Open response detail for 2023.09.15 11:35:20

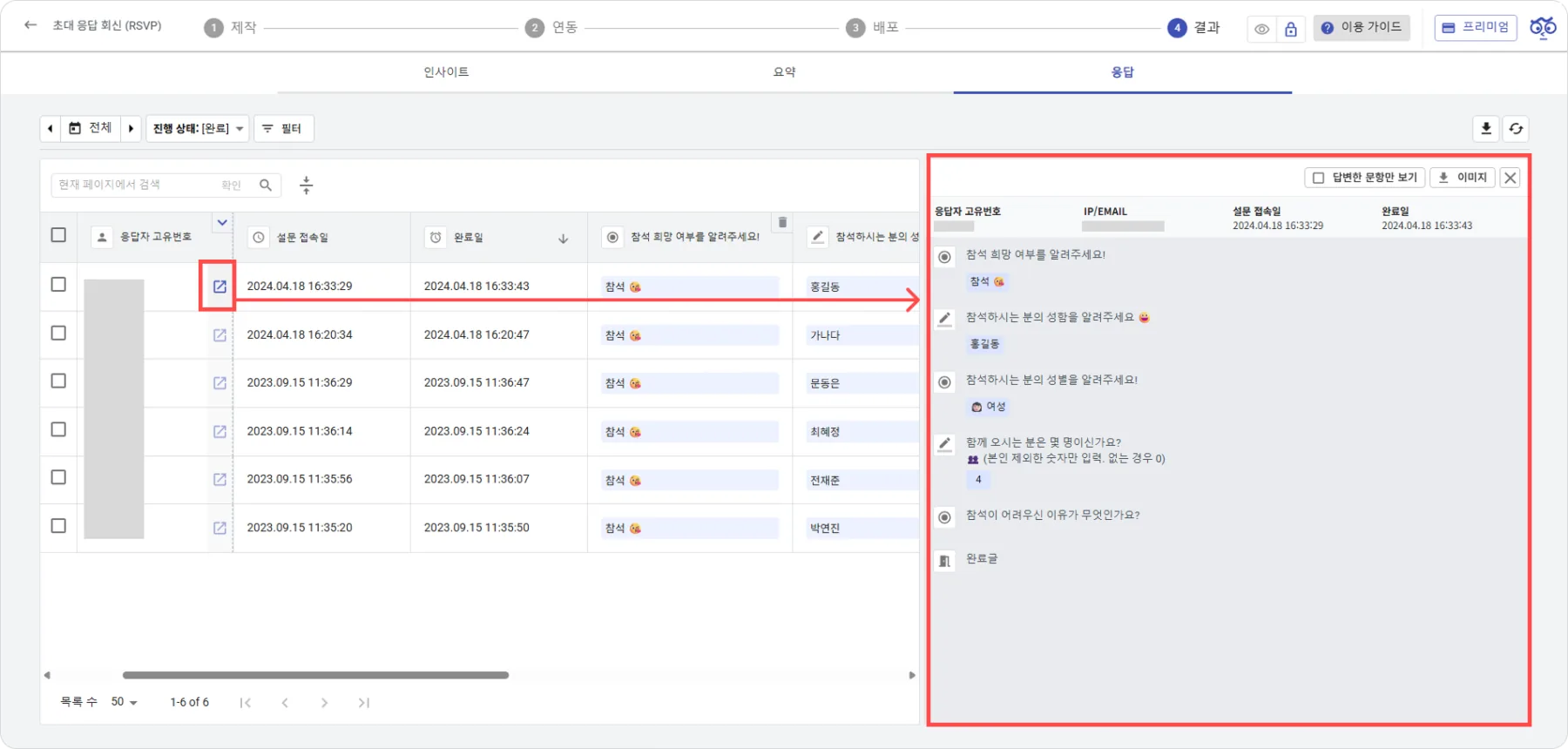click(220, 528)
